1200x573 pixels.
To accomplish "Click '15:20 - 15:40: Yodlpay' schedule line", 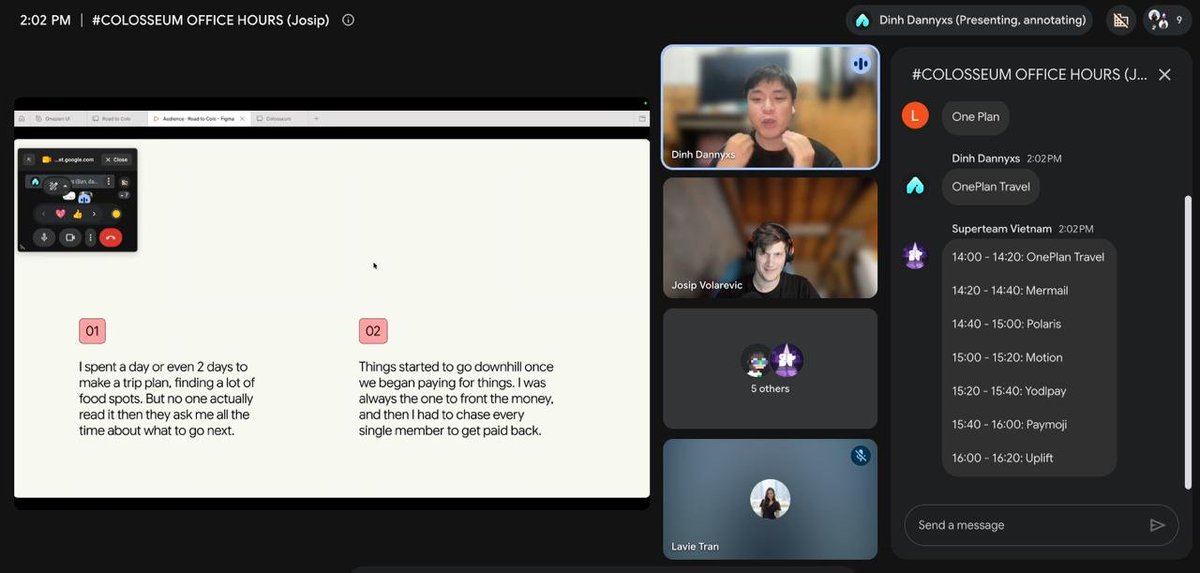I will pos(1008,391).
